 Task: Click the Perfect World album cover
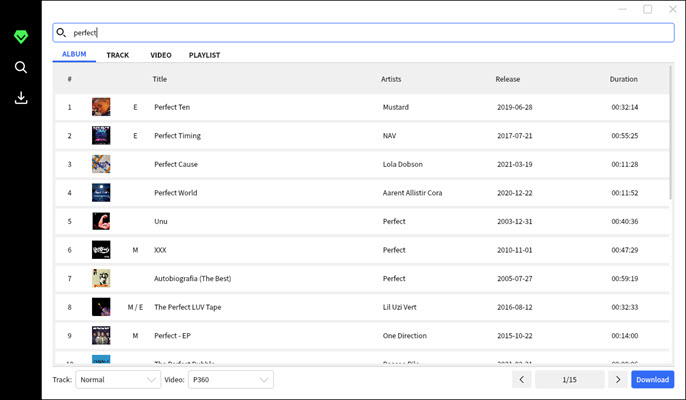point(101,193)
